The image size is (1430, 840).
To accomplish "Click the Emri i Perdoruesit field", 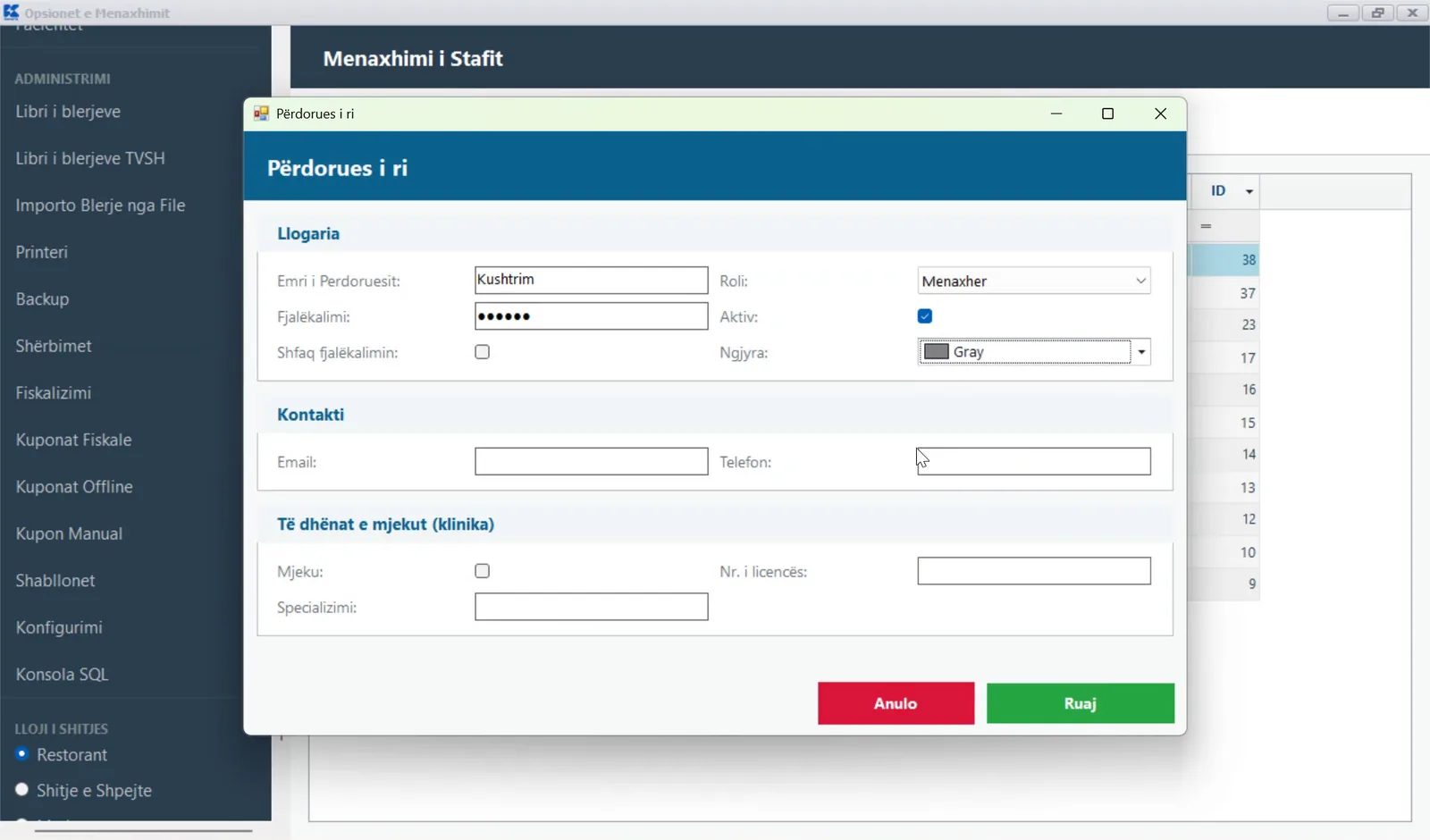I will [x=592, y=280].
